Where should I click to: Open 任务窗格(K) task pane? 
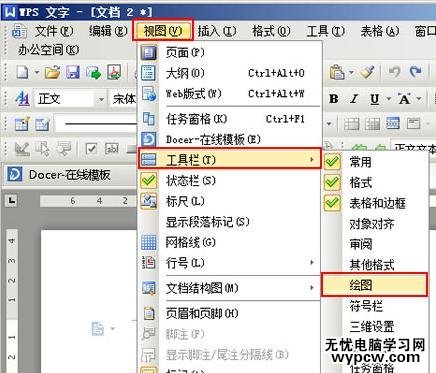point(230,119)
